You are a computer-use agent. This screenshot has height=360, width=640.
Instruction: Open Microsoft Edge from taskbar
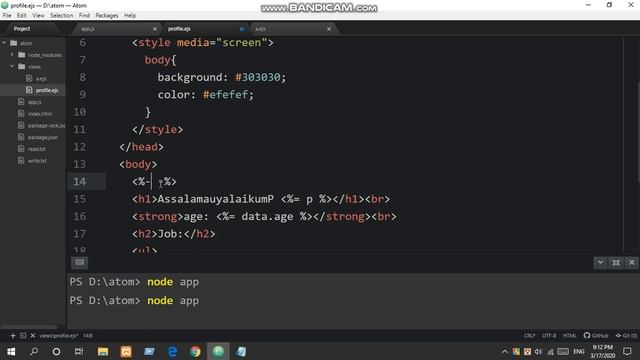pos(172,351)
